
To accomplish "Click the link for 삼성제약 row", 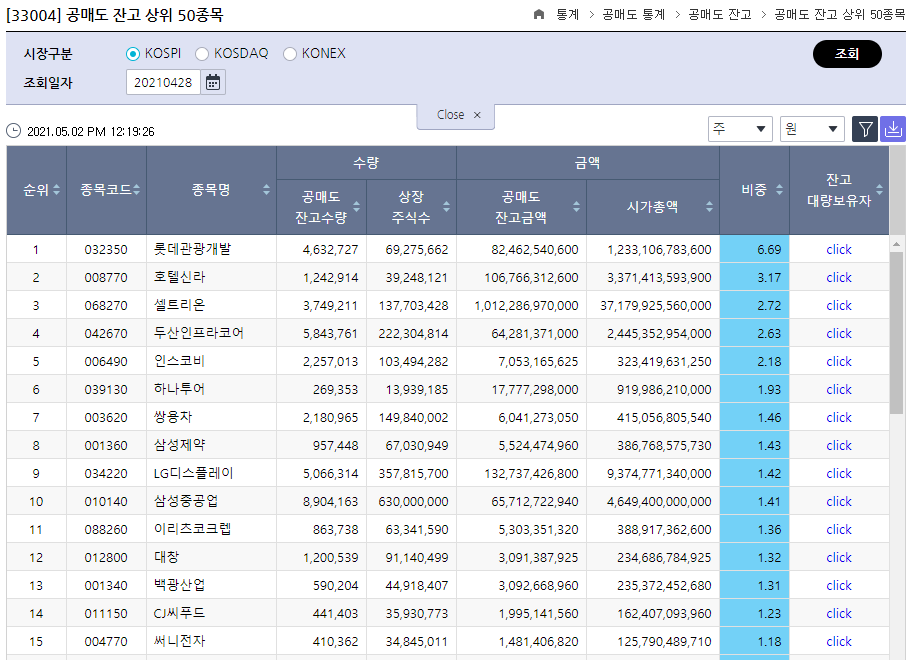I will [838, 445].
